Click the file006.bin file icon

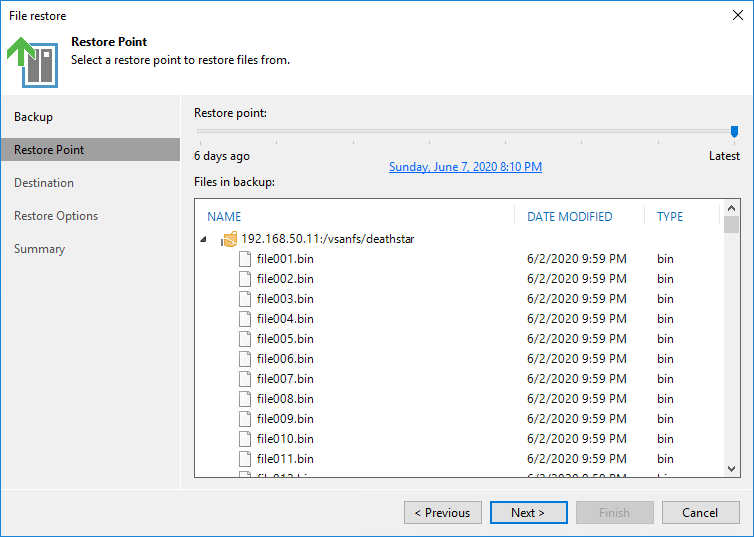[x=245, y=359]
